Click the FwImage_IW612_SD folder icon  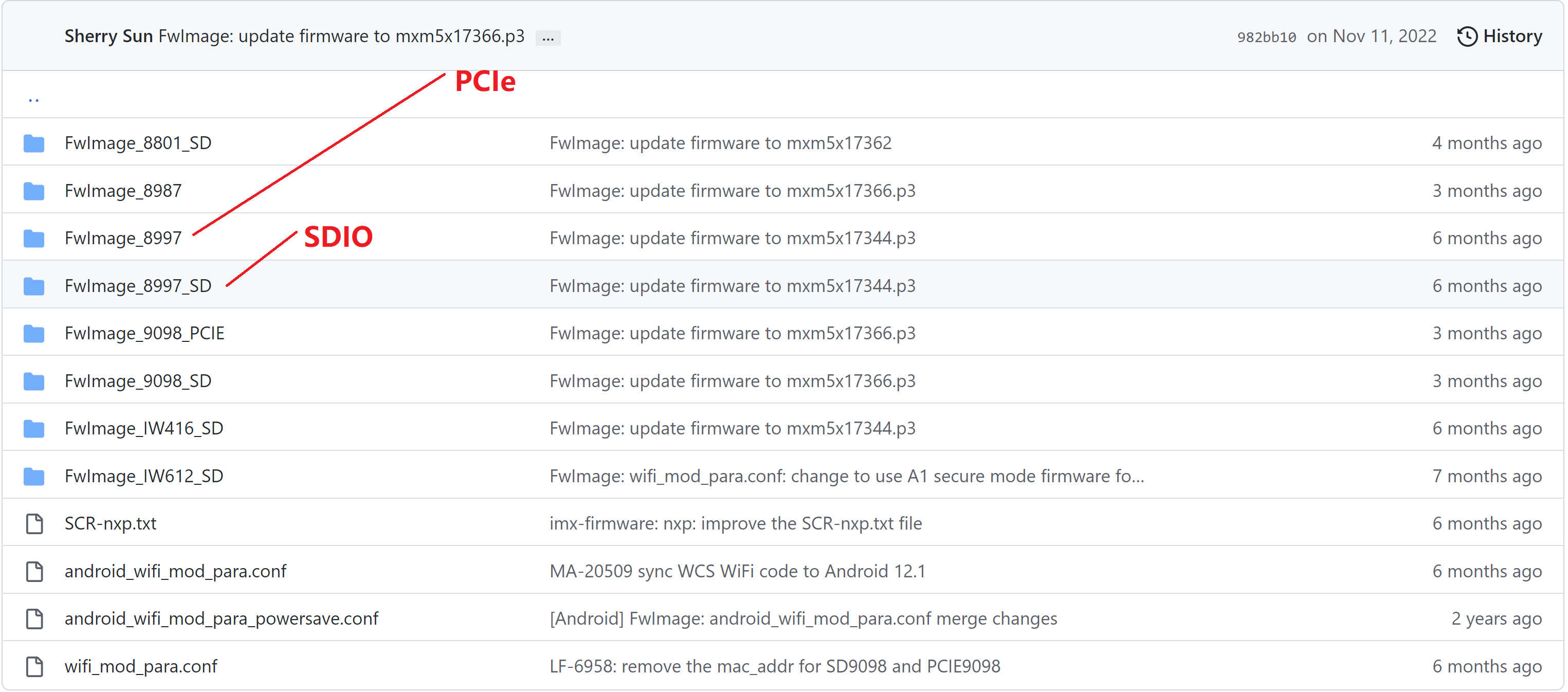[x=34, y=477]
